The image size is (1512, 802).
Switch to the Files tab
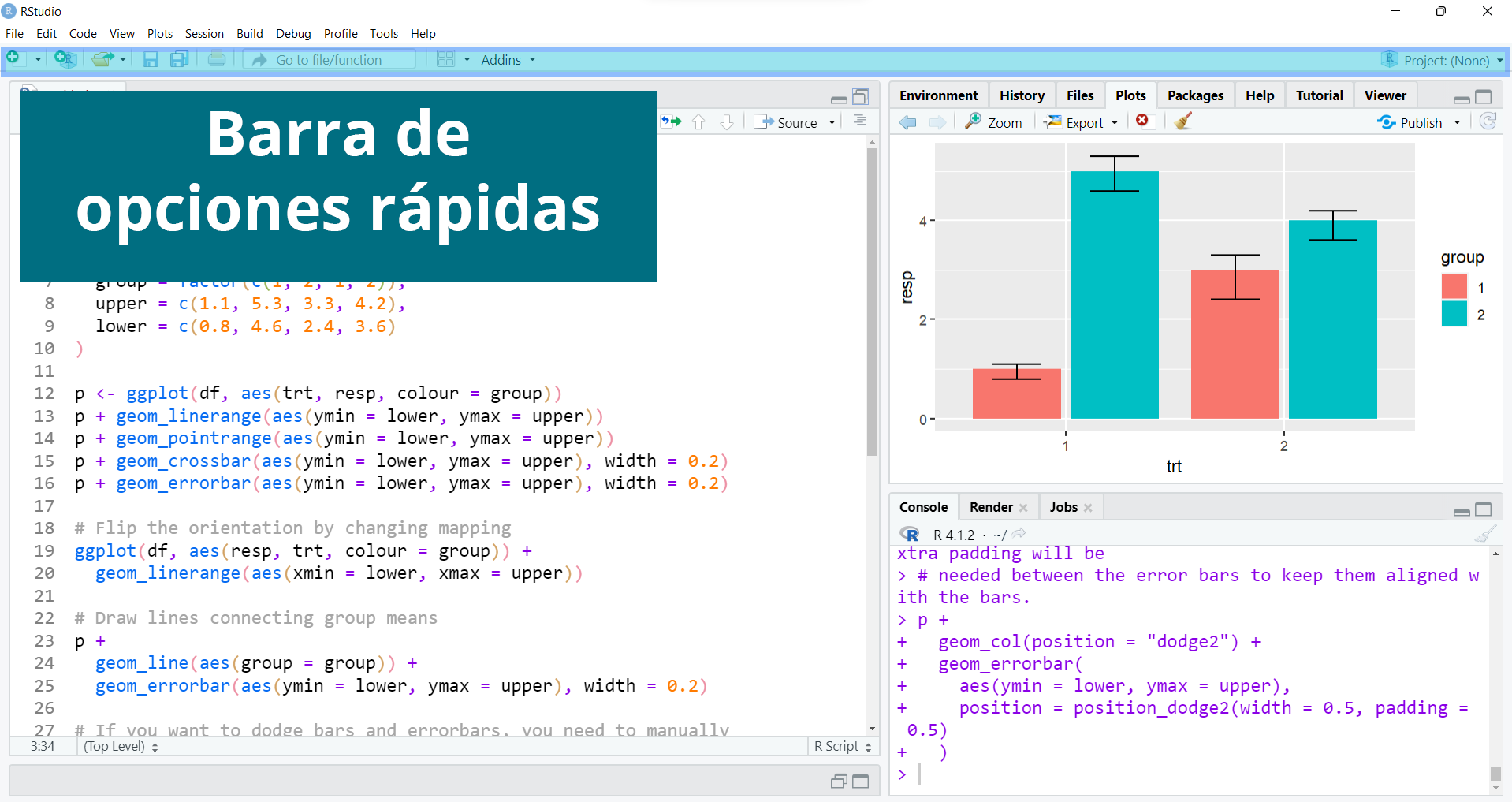(x=1080, y=95)
